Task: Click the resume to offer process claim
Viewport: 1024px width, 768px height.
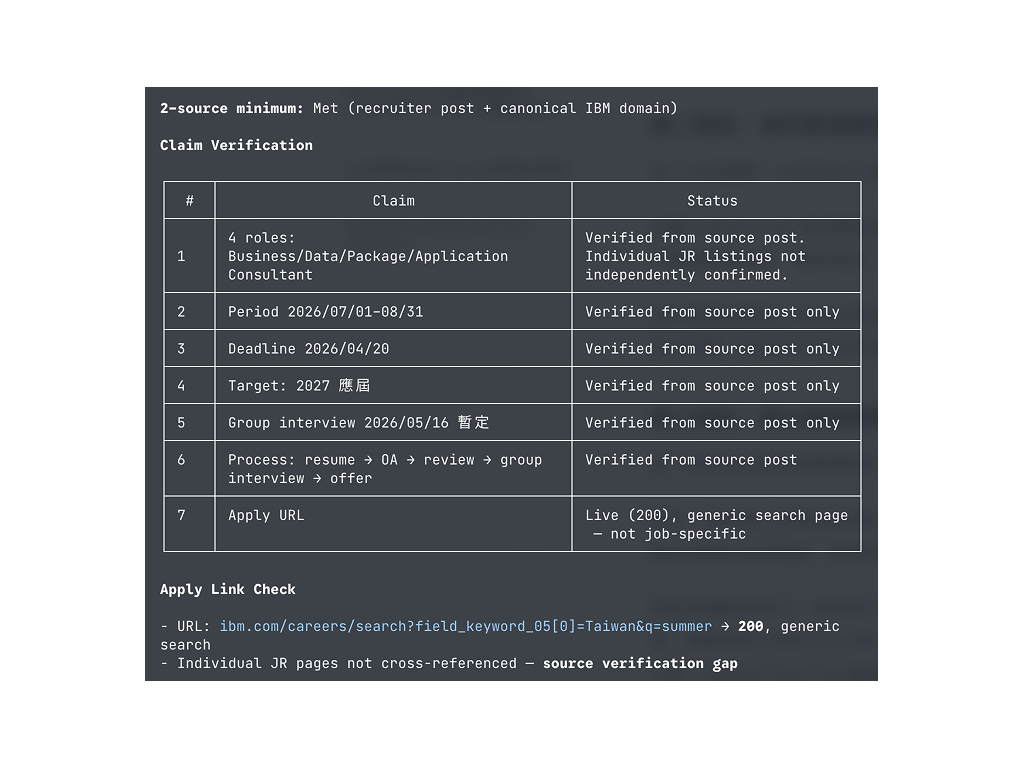Action: 385,468
